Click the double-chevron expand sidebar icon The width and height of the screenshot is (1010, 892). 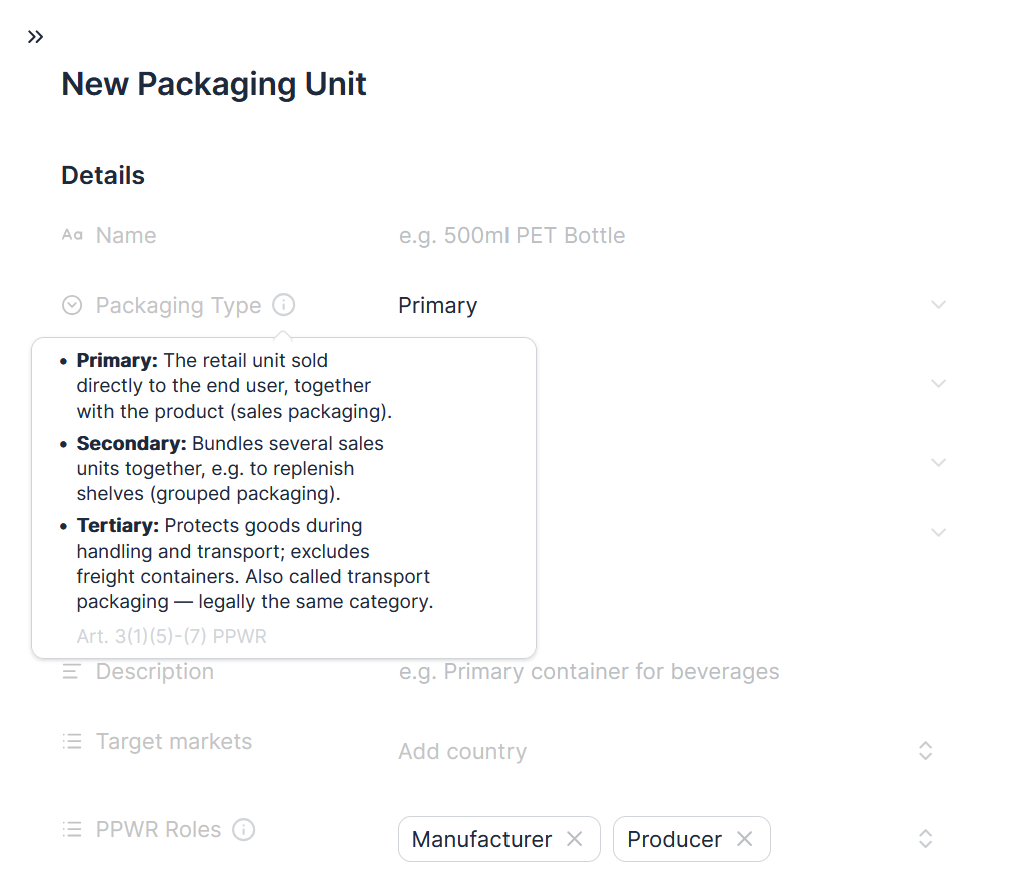35,37
